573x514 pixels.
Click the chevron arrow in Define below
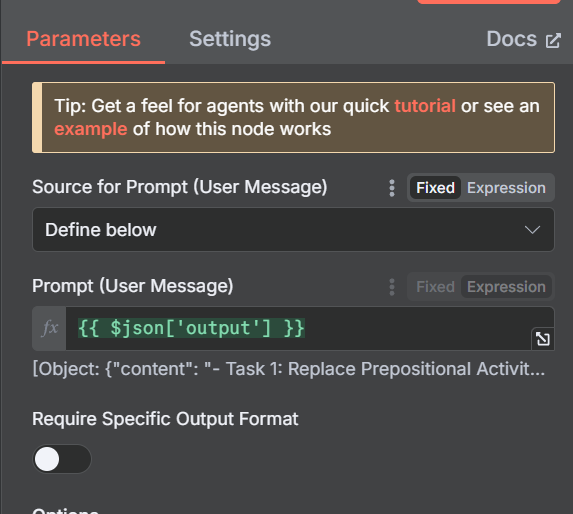click(532, 230)
